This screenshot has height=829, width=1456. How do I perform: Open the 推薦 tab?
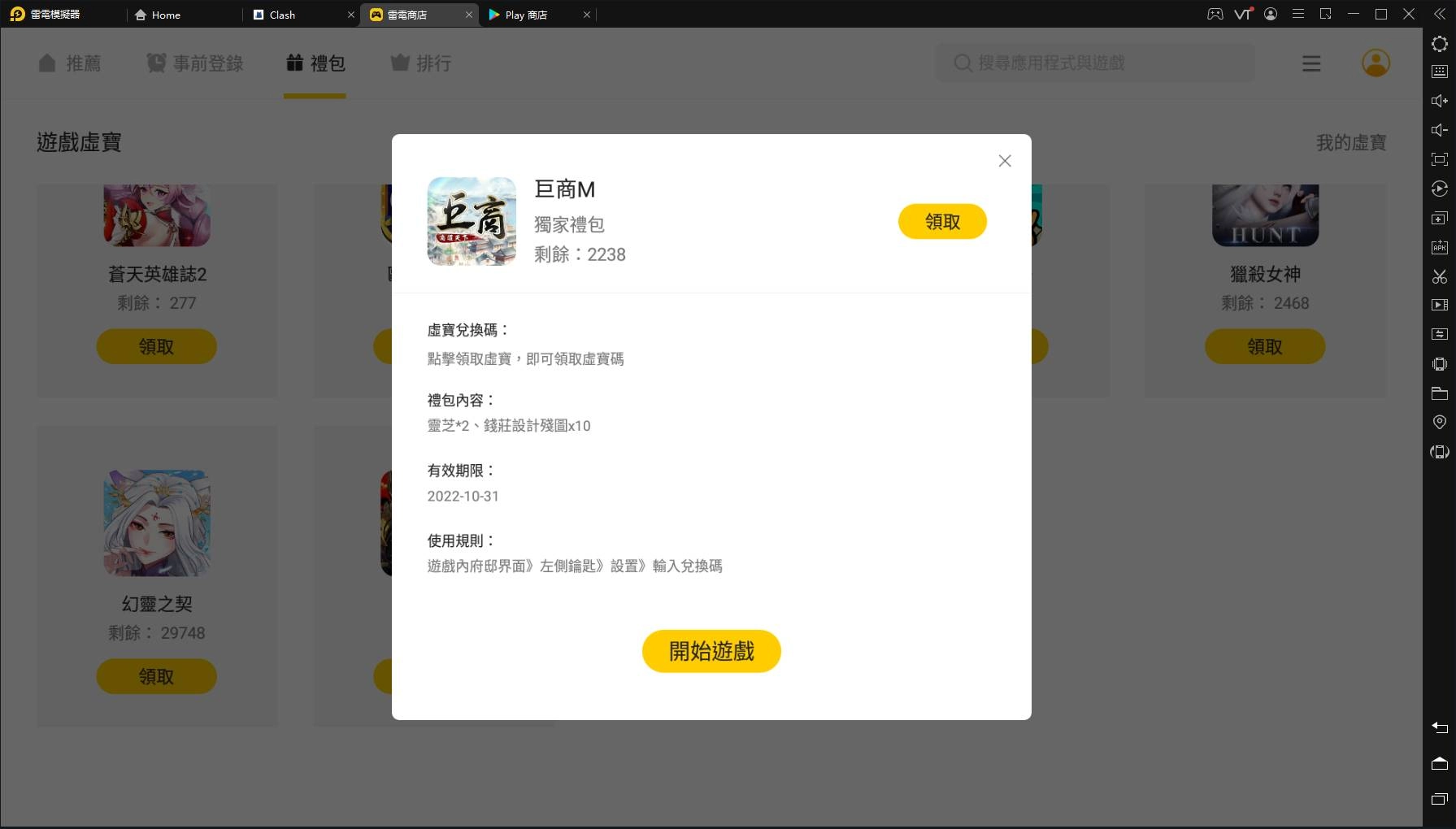pyautogui.click(x=70, y=63)
